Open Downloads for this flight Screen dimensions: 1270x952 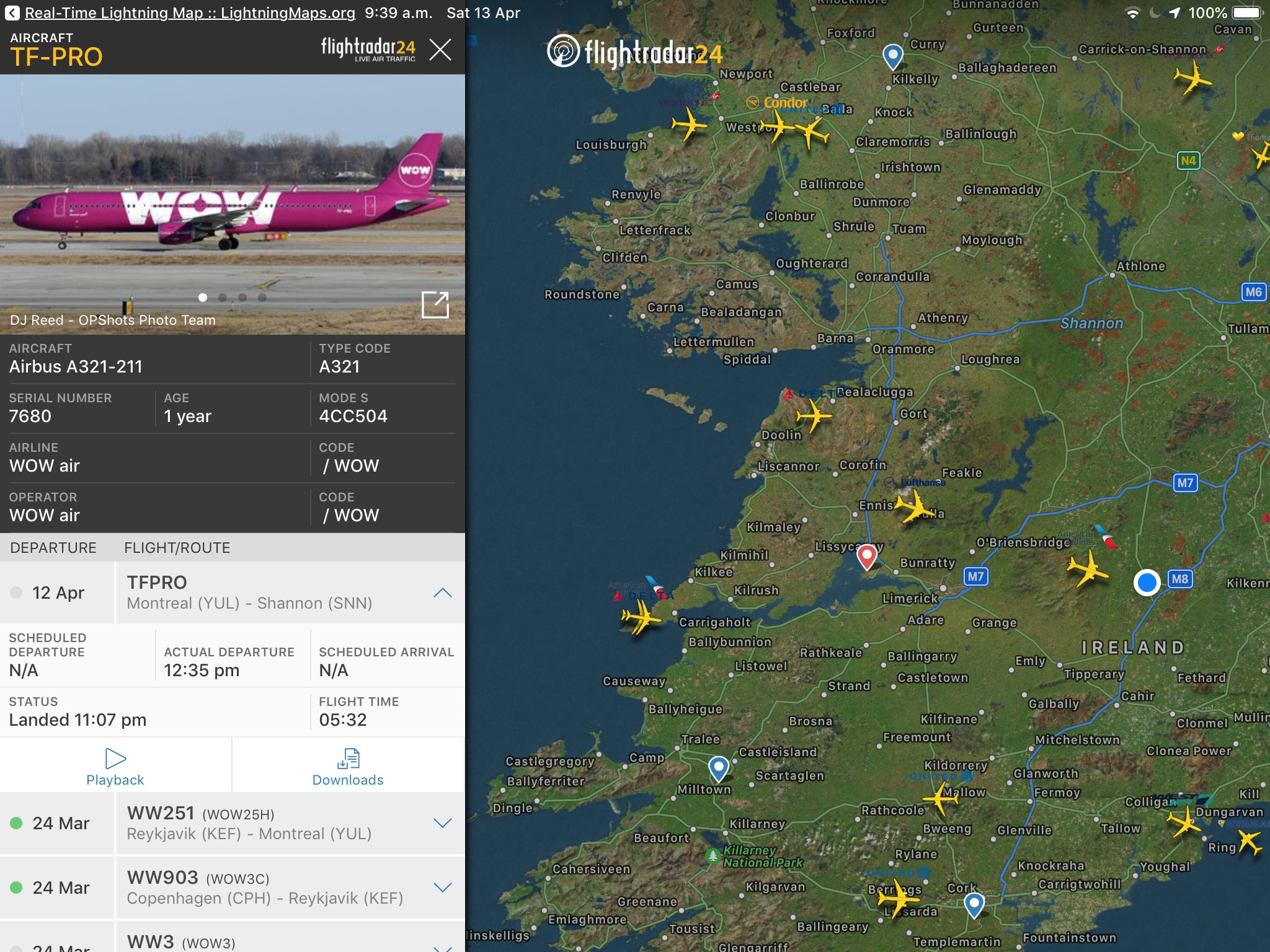point(348,765)
